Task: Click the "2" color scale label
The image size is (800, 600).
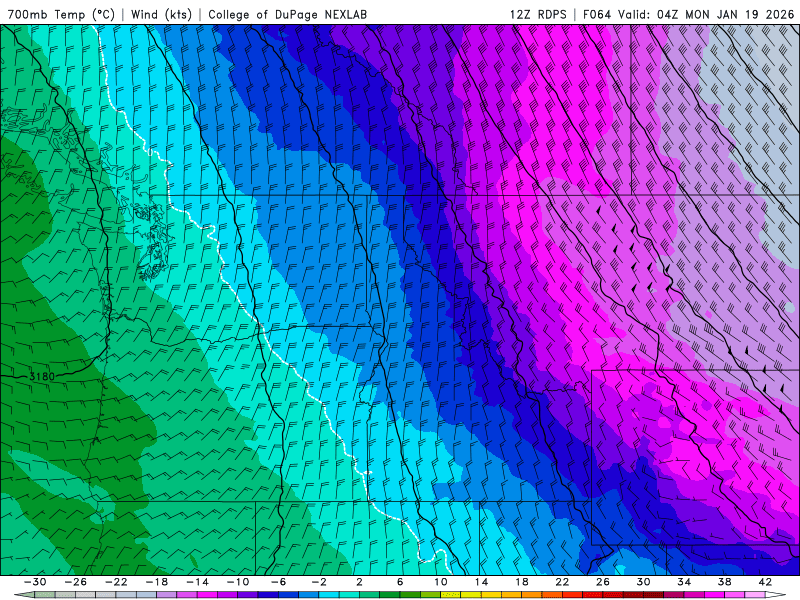Action: (359, 582)
